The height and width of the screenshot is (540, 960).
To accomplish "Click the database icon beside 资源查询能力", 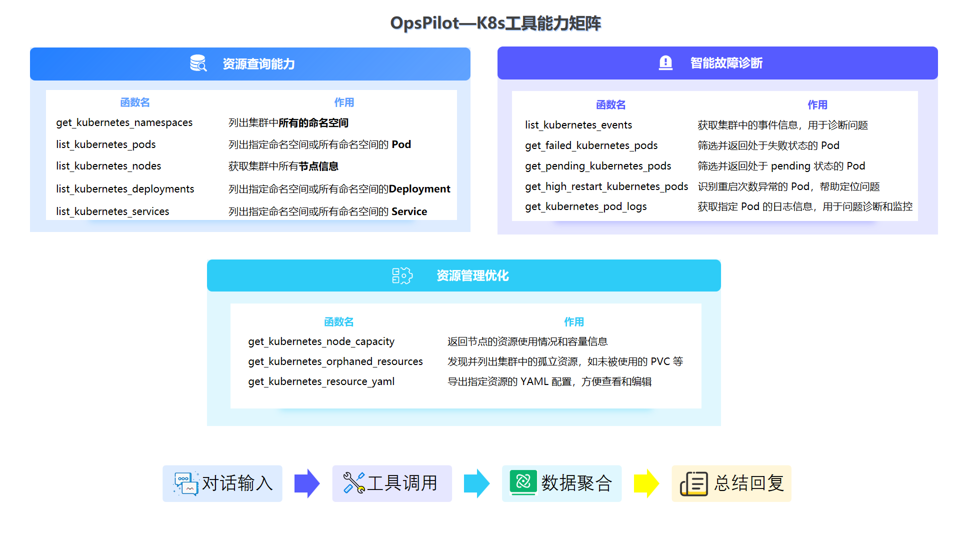I will (x=198, y=64).
